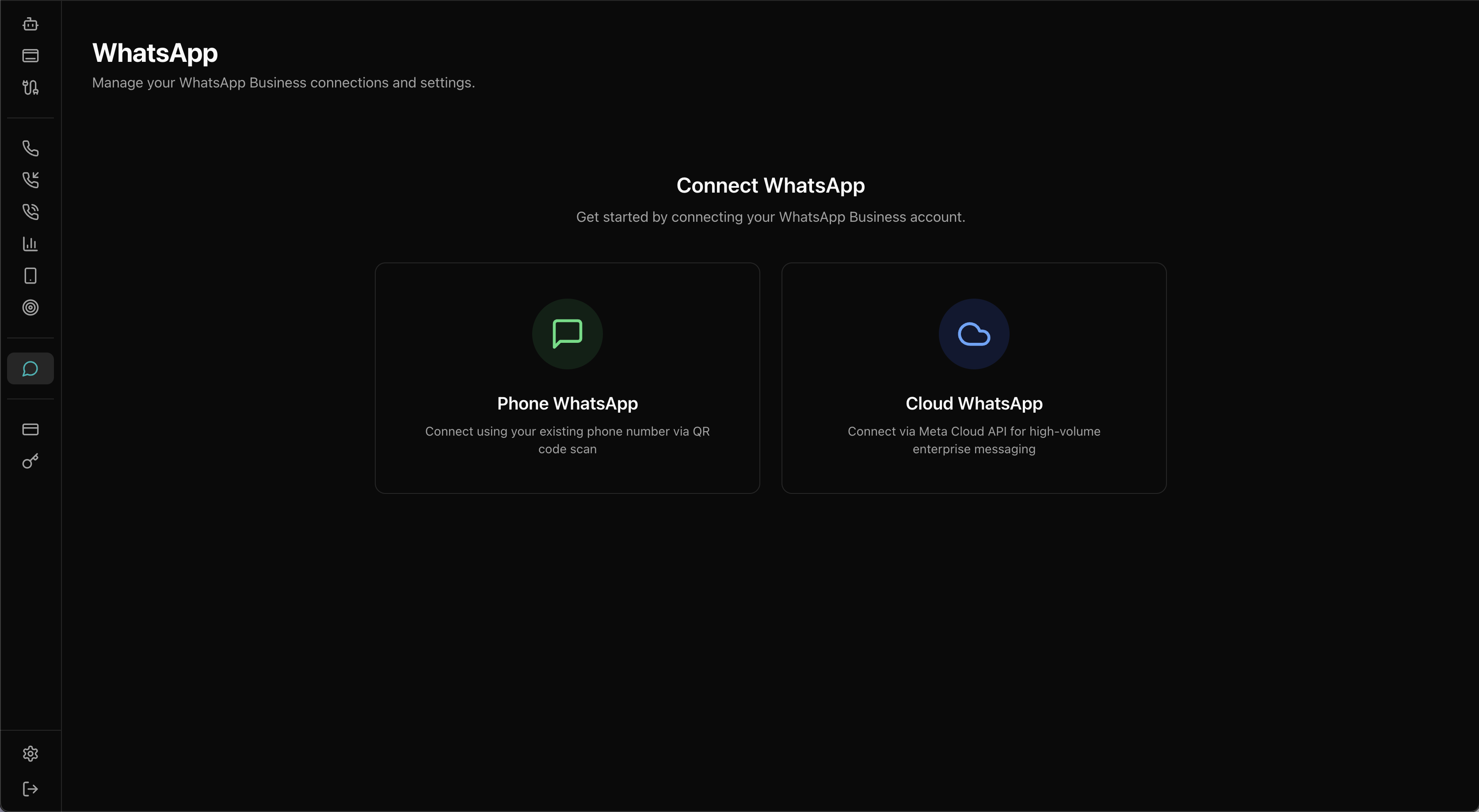The height and width of the screenshot is (812, 1479).
Task: Click the blue cloud icon in Cloud WhatsApp card
Action: [x=974, y=334]
